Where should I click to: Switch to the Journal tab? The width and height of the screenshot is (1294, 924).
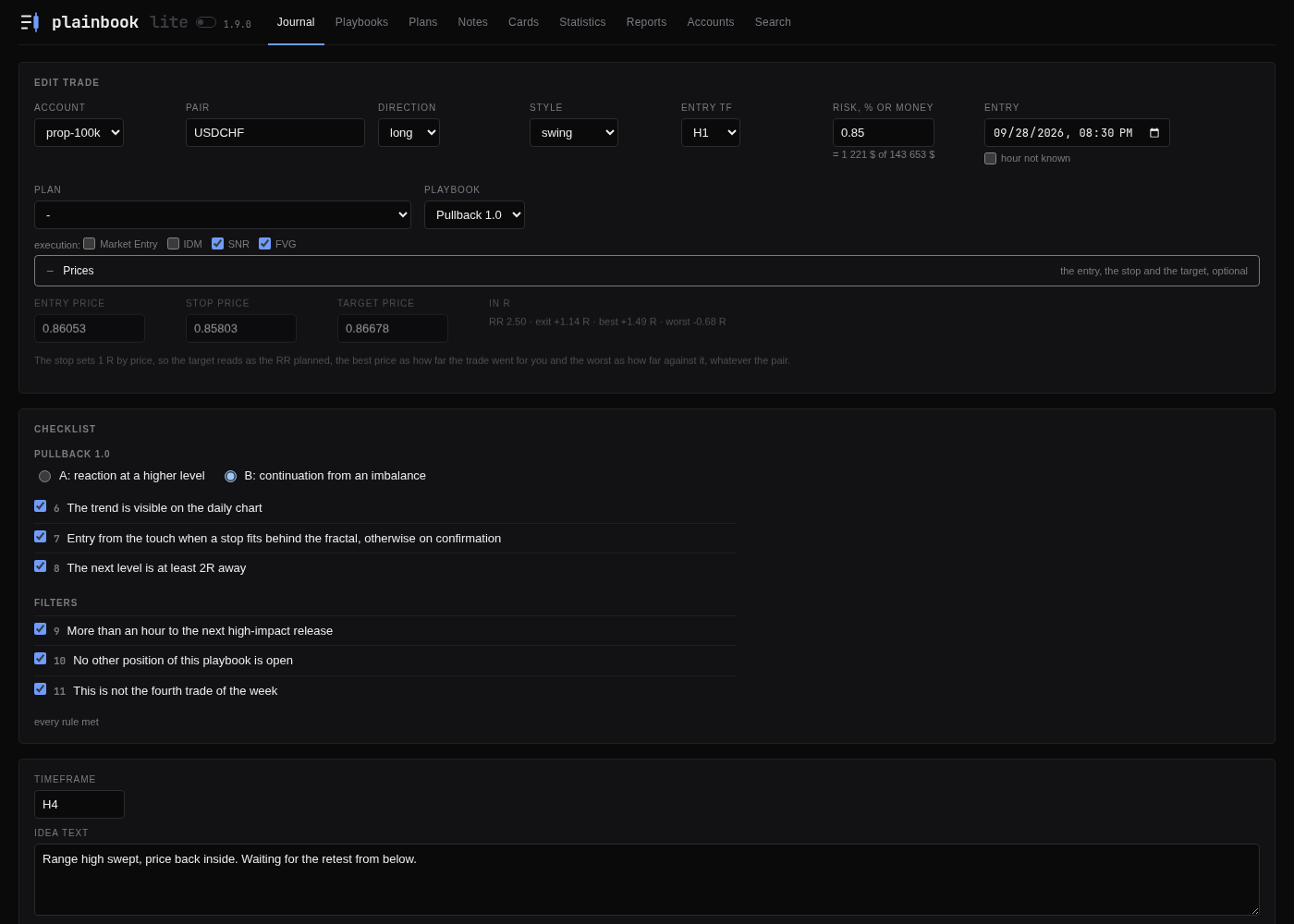pos(296,22)
